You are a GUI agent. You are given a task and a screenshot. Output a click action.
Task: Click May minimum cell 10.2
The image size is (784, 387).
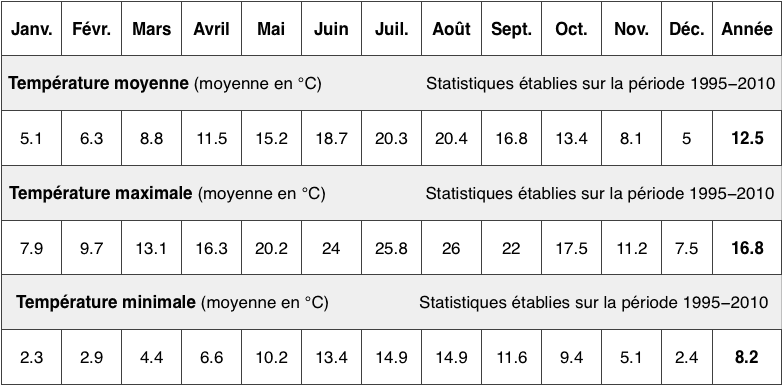pyautogui.click(x=272, y=357)
